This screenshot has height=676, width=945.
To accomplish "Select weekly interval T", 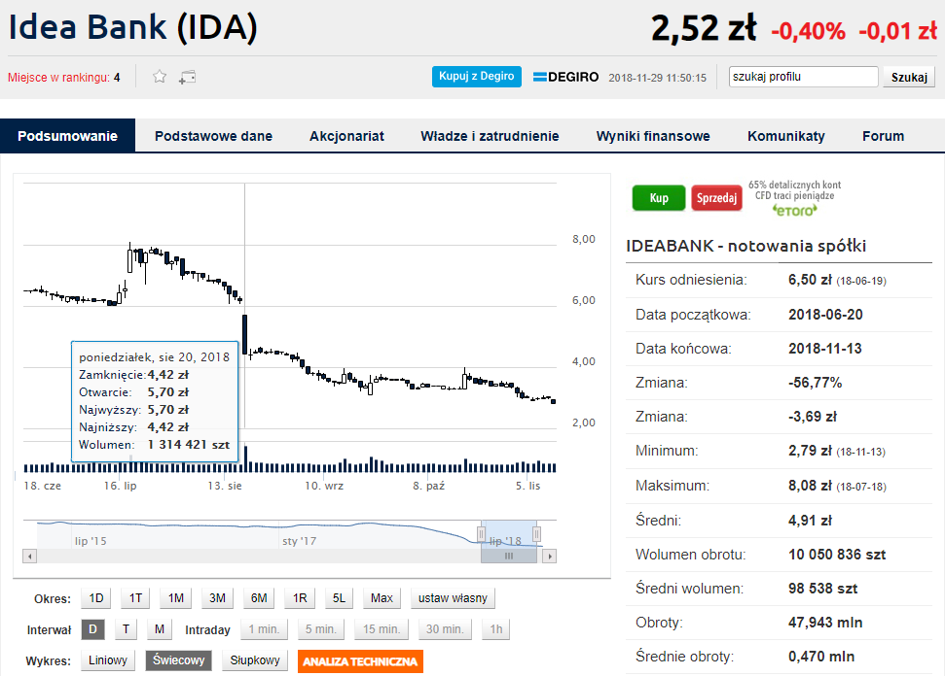I will click(126, 630).
